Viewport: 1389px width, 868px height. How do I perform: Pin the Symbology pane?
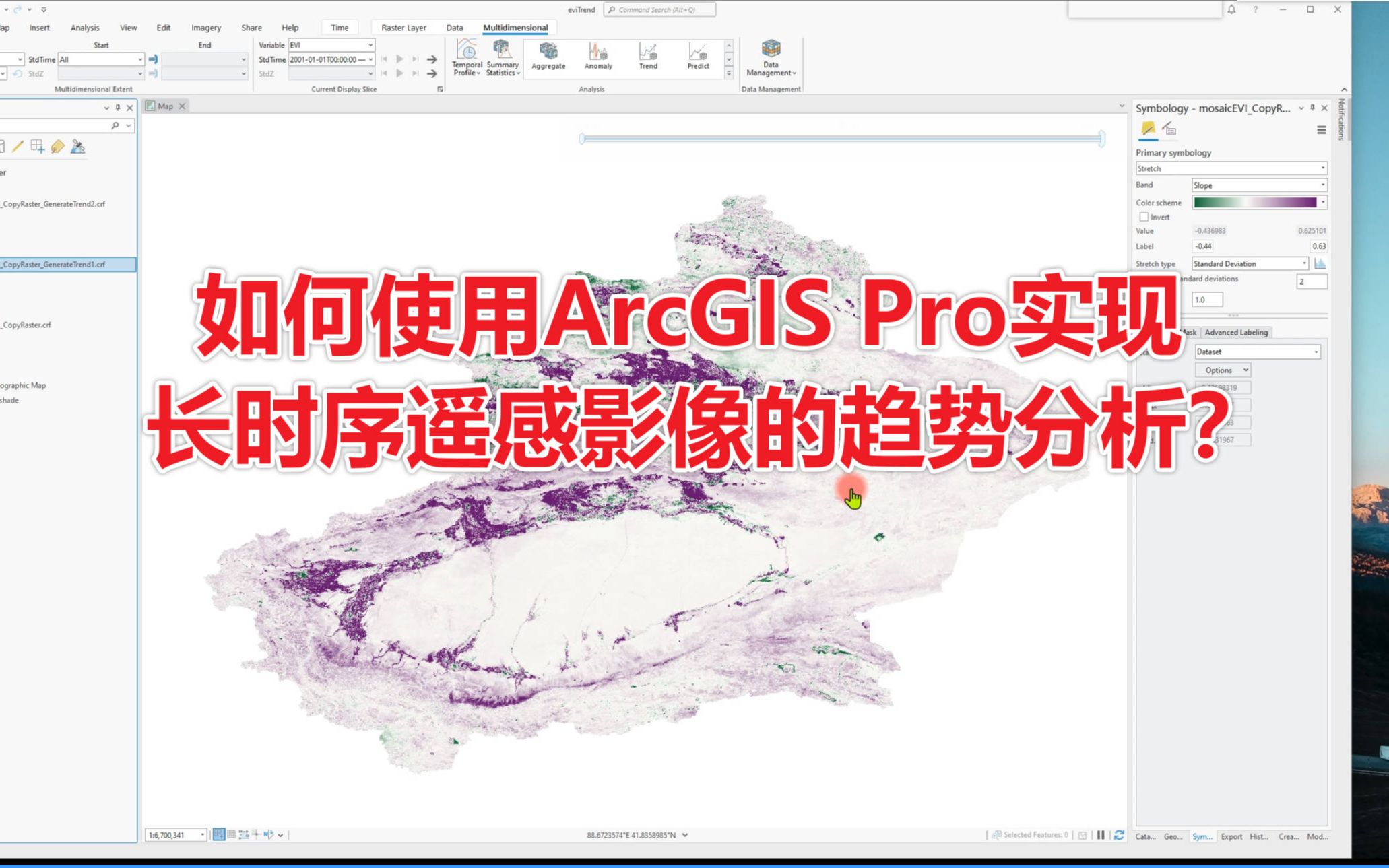coord(1312,108)
